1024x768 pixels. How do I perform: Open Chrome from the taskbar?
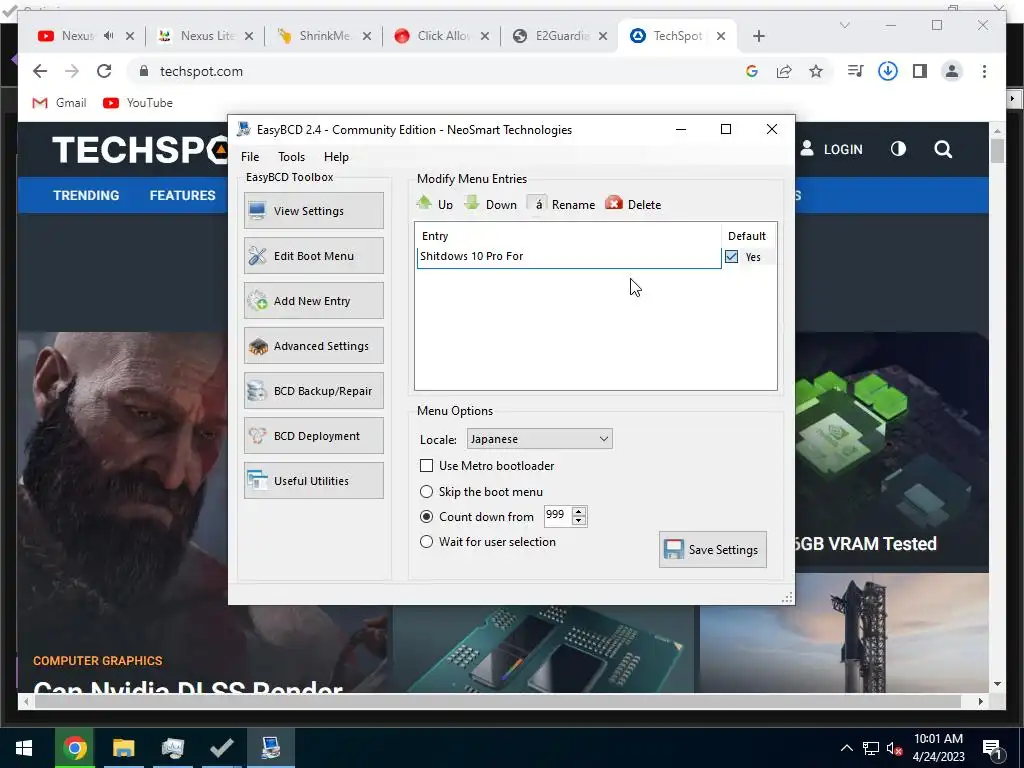click(x=74, y=748)
